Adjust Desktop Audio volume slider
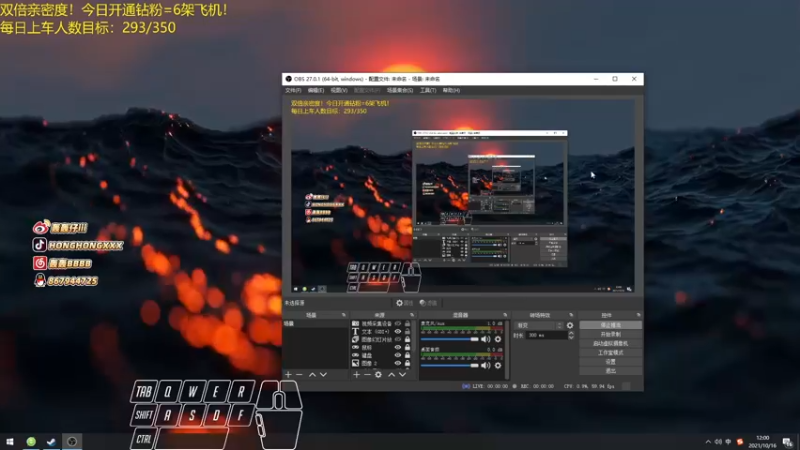The height and width of the screenshot is (450, 800). click(449, 365)
